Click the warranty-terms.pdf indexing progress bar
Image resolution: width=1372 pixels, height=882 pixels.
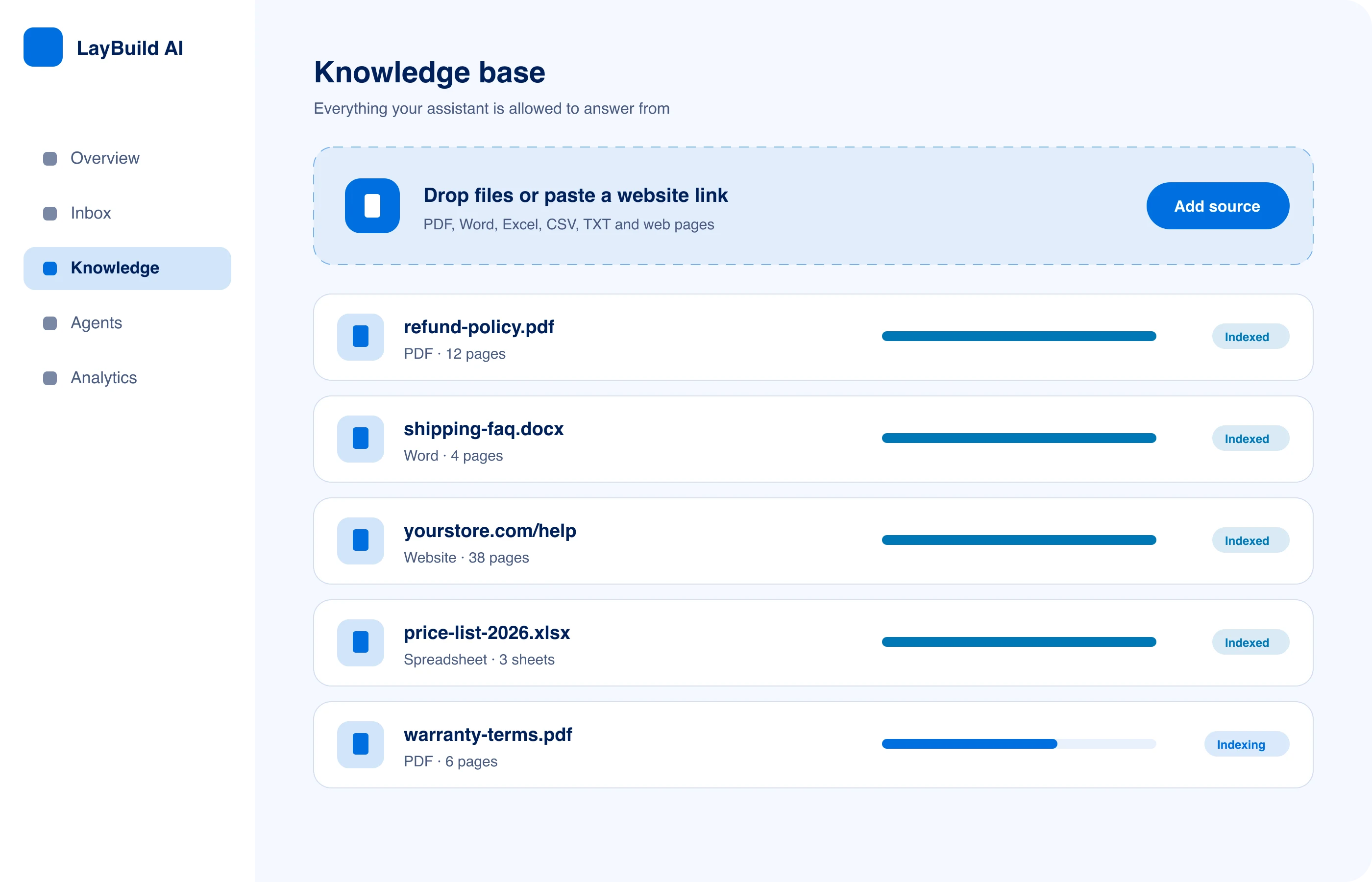[1019, 744]
